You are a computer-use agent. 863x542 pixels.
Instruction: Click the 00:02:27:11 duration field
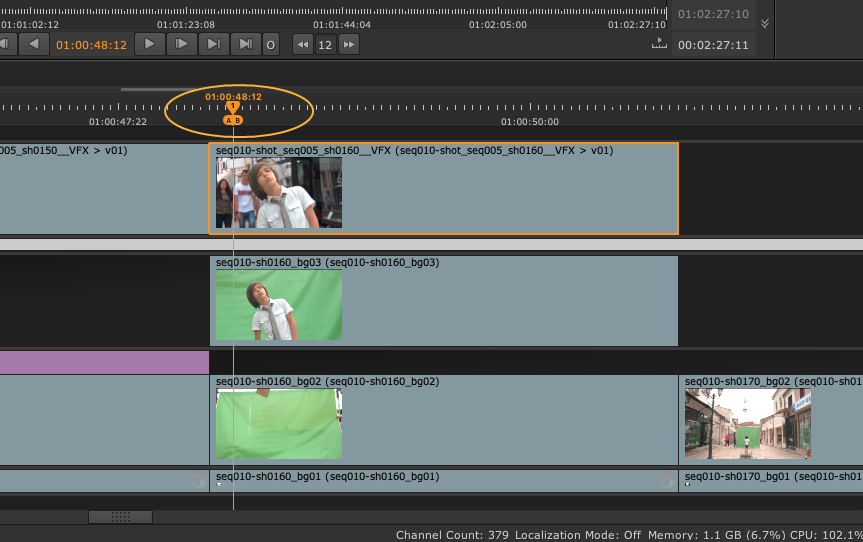(x=713, y=45)
